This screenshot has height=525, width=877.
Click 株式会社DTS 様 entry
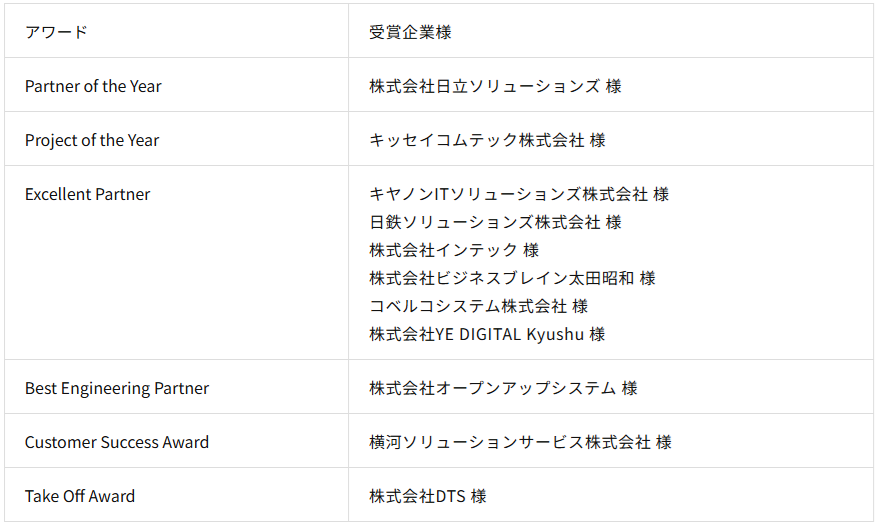click(428, 496)
